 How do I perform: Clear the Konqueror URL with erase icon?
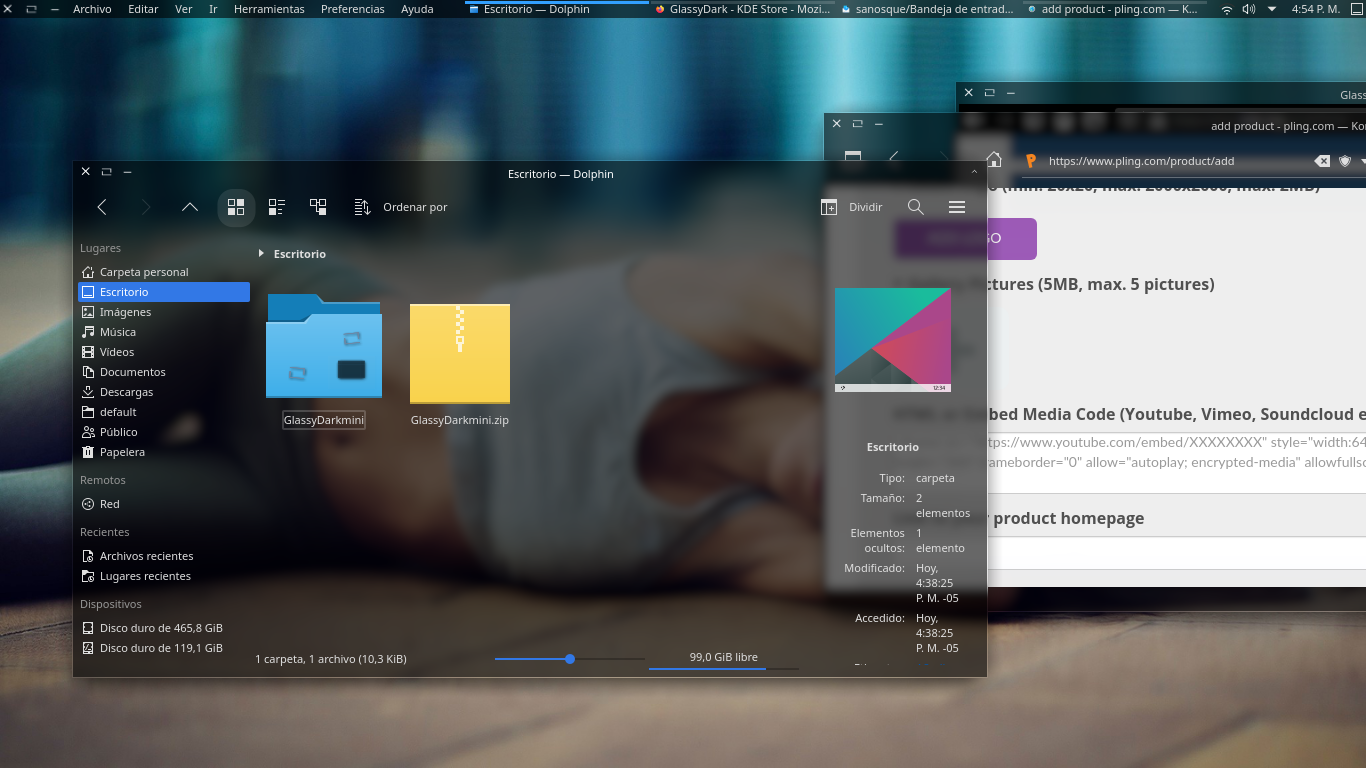tap(1322, 161)
